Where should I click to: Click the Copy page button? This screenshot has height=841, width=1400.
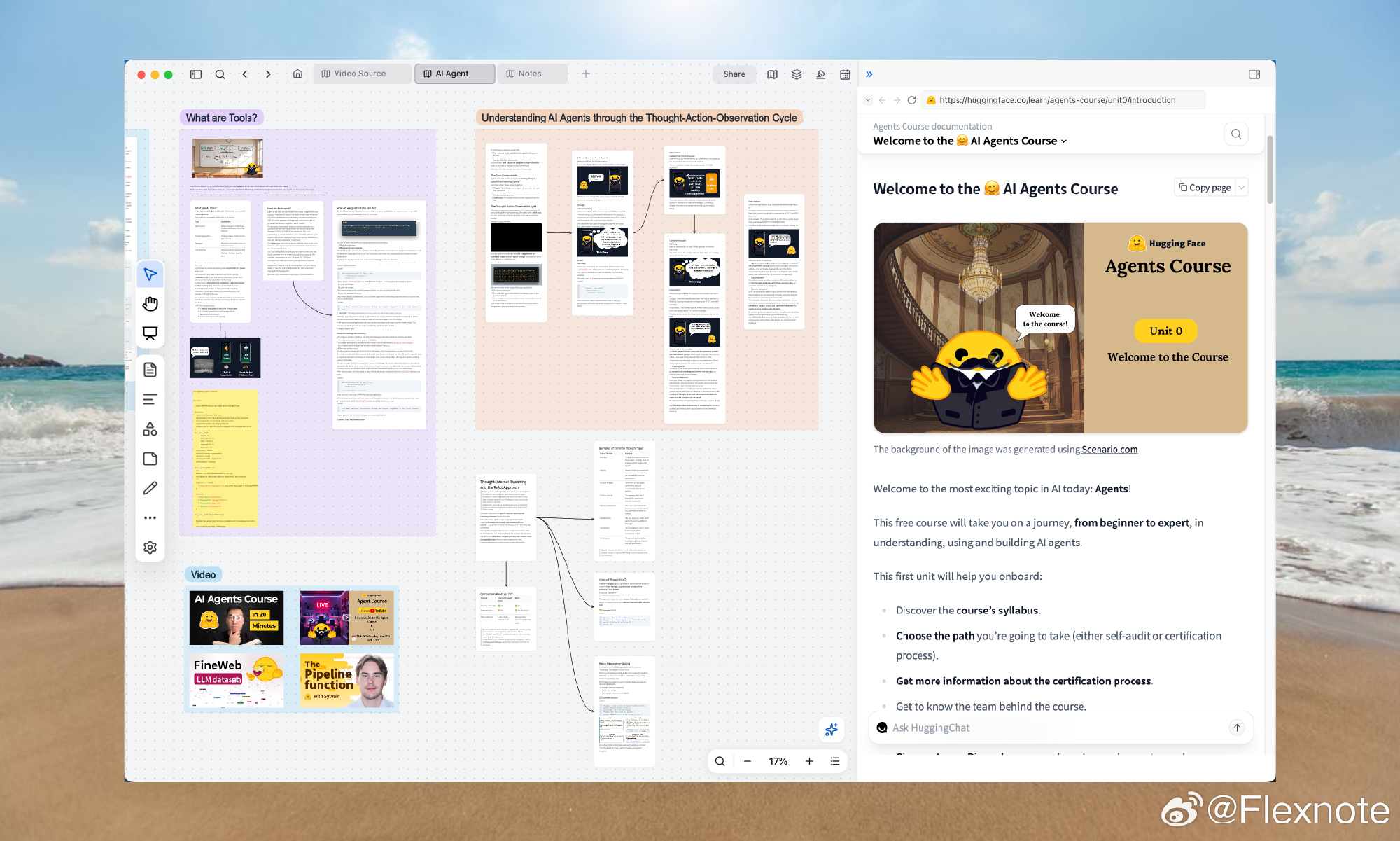pyautogui.click(x=1205, y=188)
